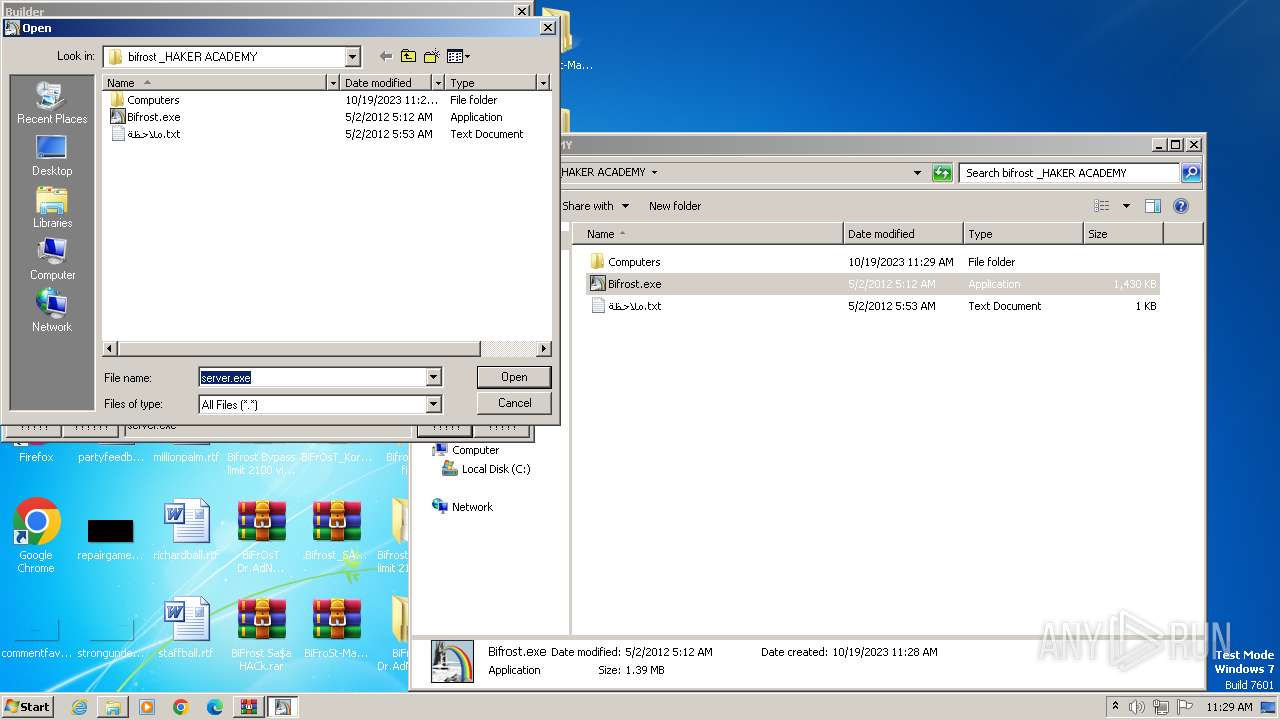
Task: Sort Explorer list by Date modified
Action: click(x=904, y=234)
